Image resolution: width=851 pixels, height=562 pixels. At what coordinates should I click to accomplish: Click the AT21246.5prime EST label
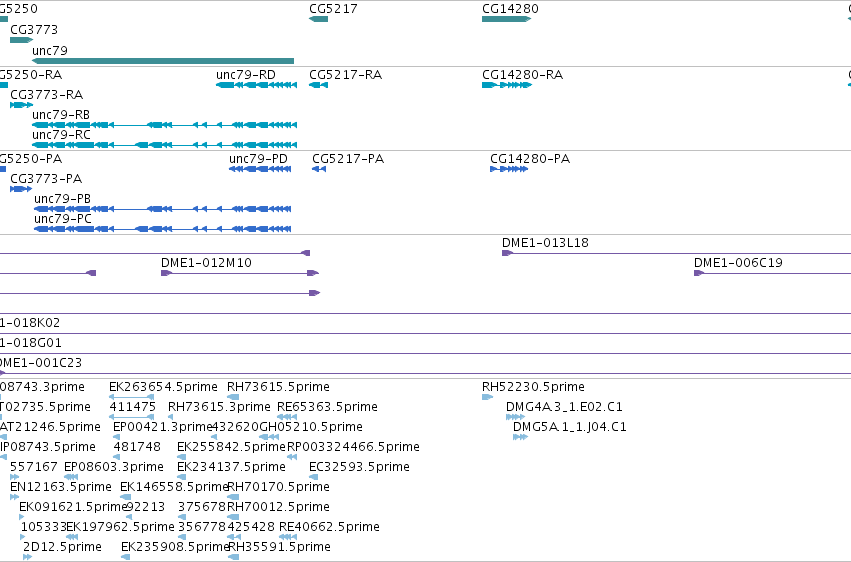coord(50,427)
